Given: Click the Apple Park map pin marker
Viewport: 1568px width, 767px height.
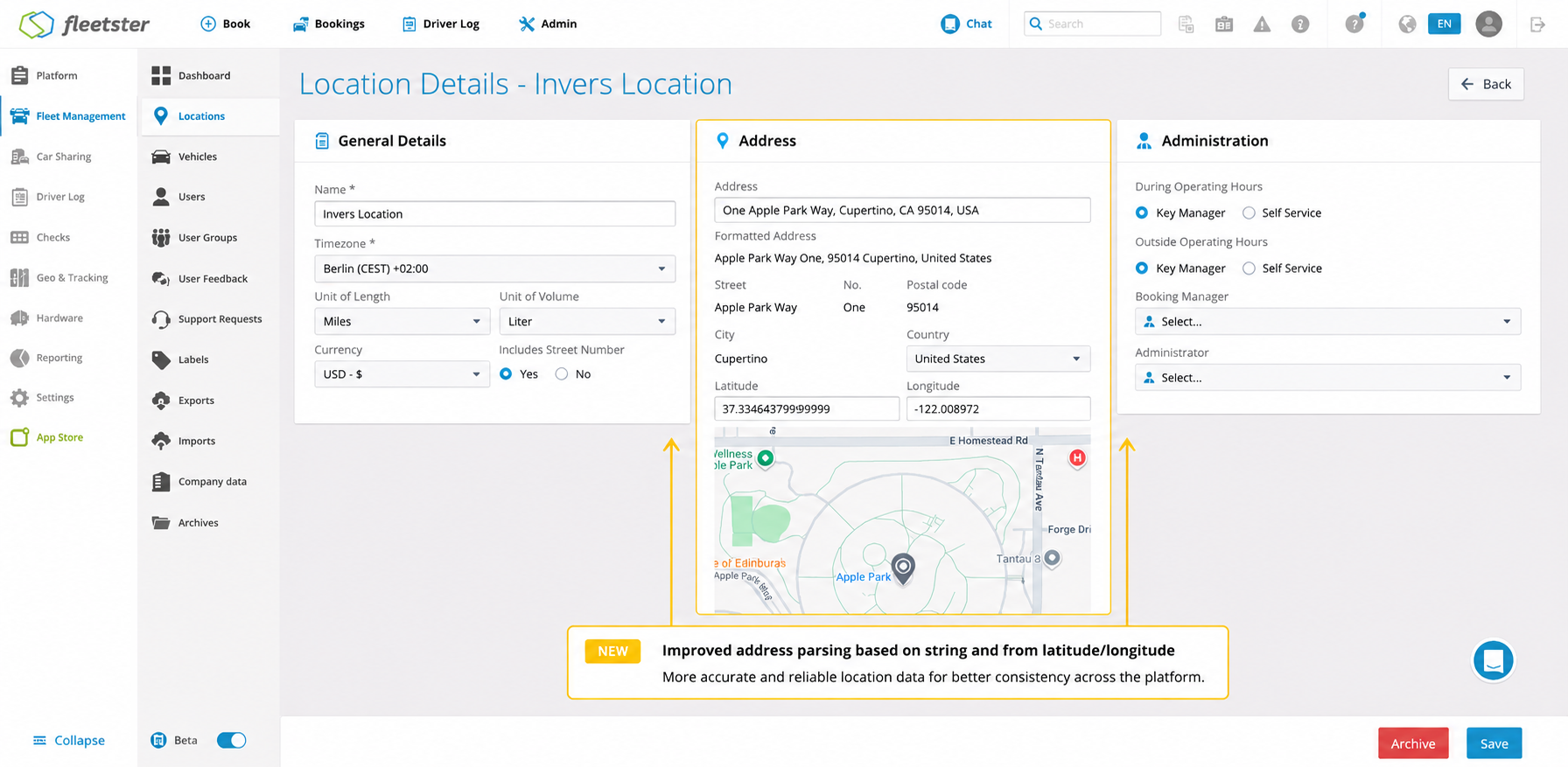Looking at the screenshot, I should click(903, 568).
